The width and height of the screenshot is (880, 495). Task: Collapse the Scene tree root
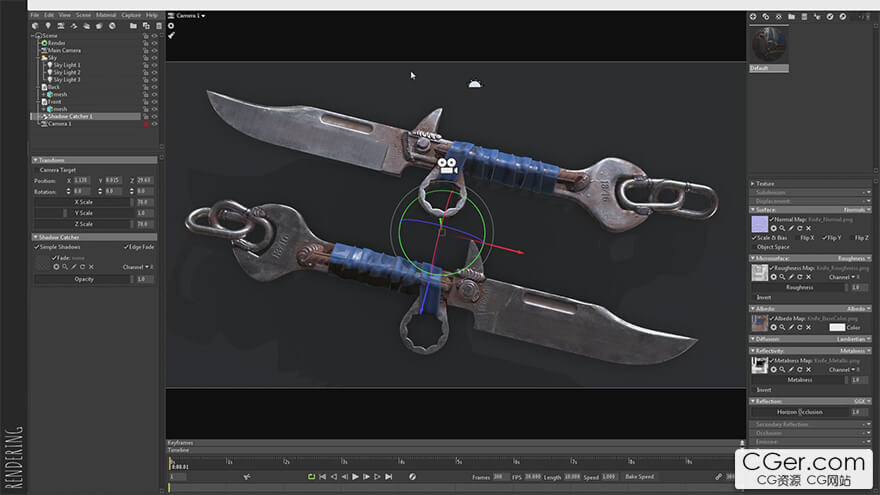pyautogui.click(x=33, y=35)
